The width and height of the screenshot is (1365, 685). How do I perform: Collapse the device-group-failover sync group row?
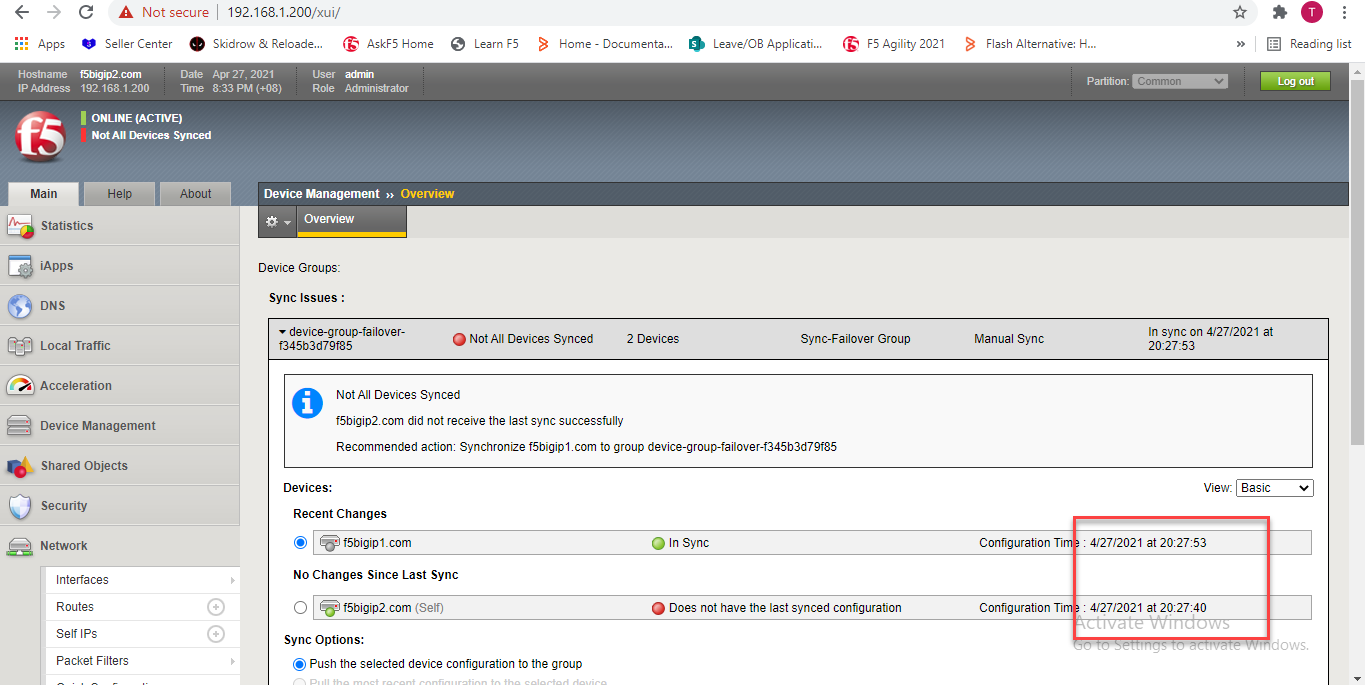point(283,332)
